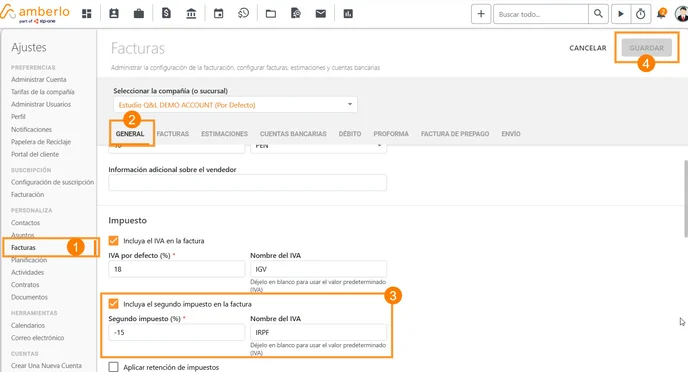Image resolution: width=688 pixels, height=372 pixels.
Task: Click the Buscar todo search field
Action: (x=541, y=14)
